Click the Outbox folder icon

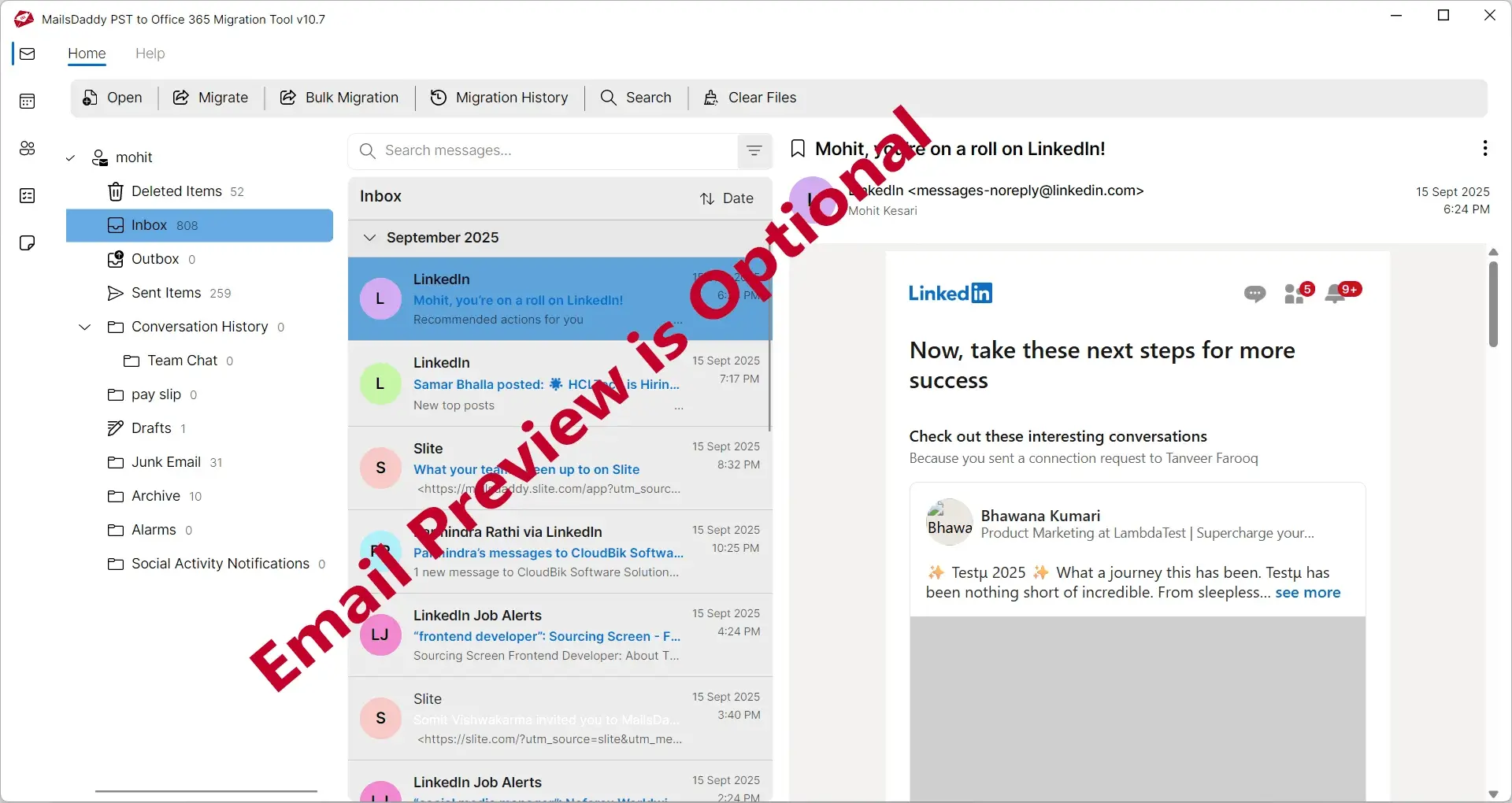pos(116,259)
